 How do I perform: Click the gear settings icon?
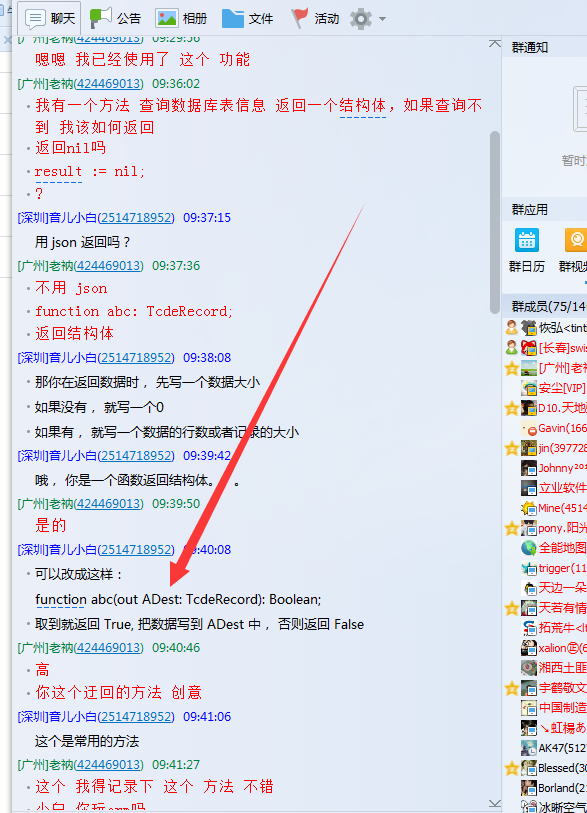(361, 19)
